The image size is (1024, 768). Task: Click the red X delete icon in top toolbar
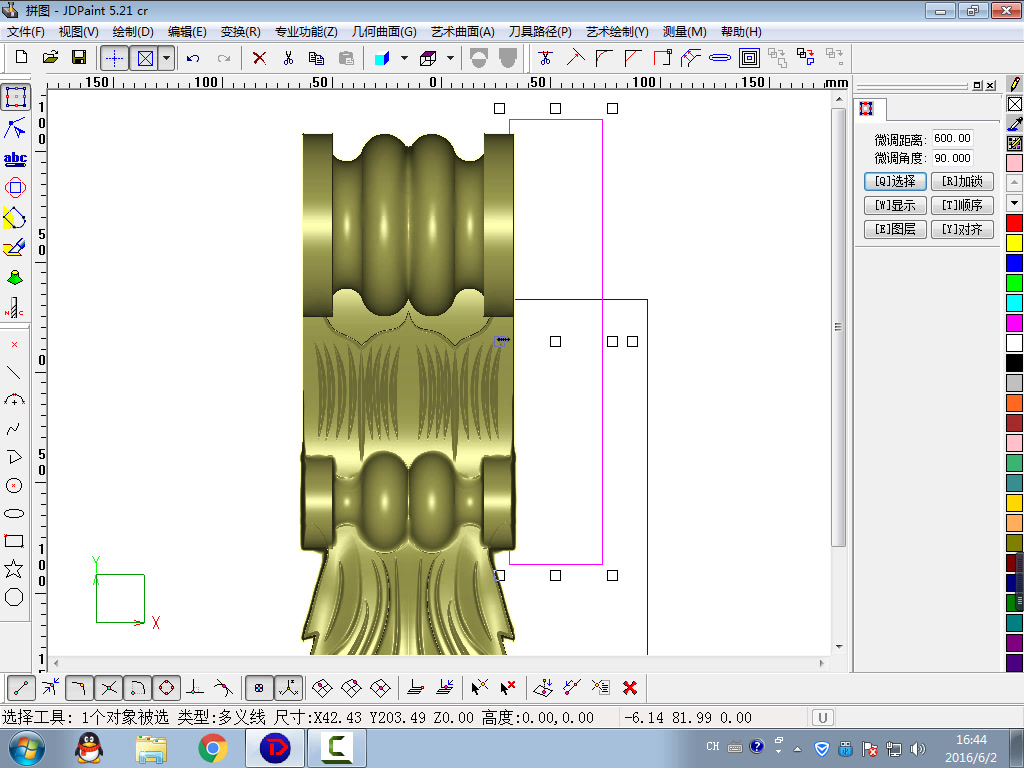point(259,58)
